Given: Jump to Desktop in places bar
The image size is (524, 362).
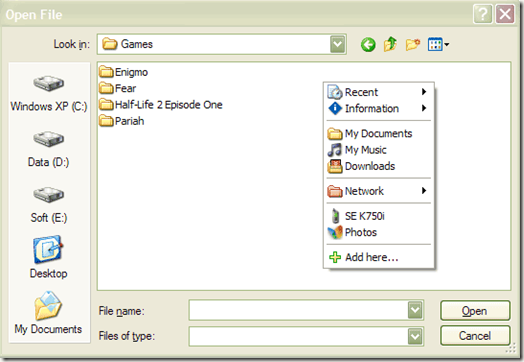Looking at the screenshot, I should (x=49, y=257).
